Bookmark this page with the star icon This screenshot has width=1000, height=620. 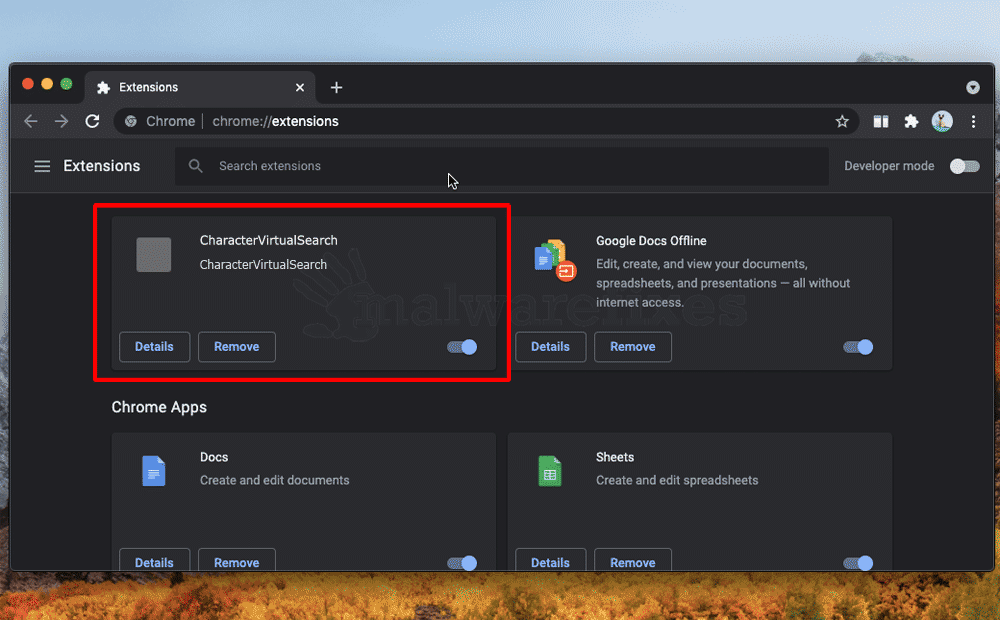[x=842, y=121]
